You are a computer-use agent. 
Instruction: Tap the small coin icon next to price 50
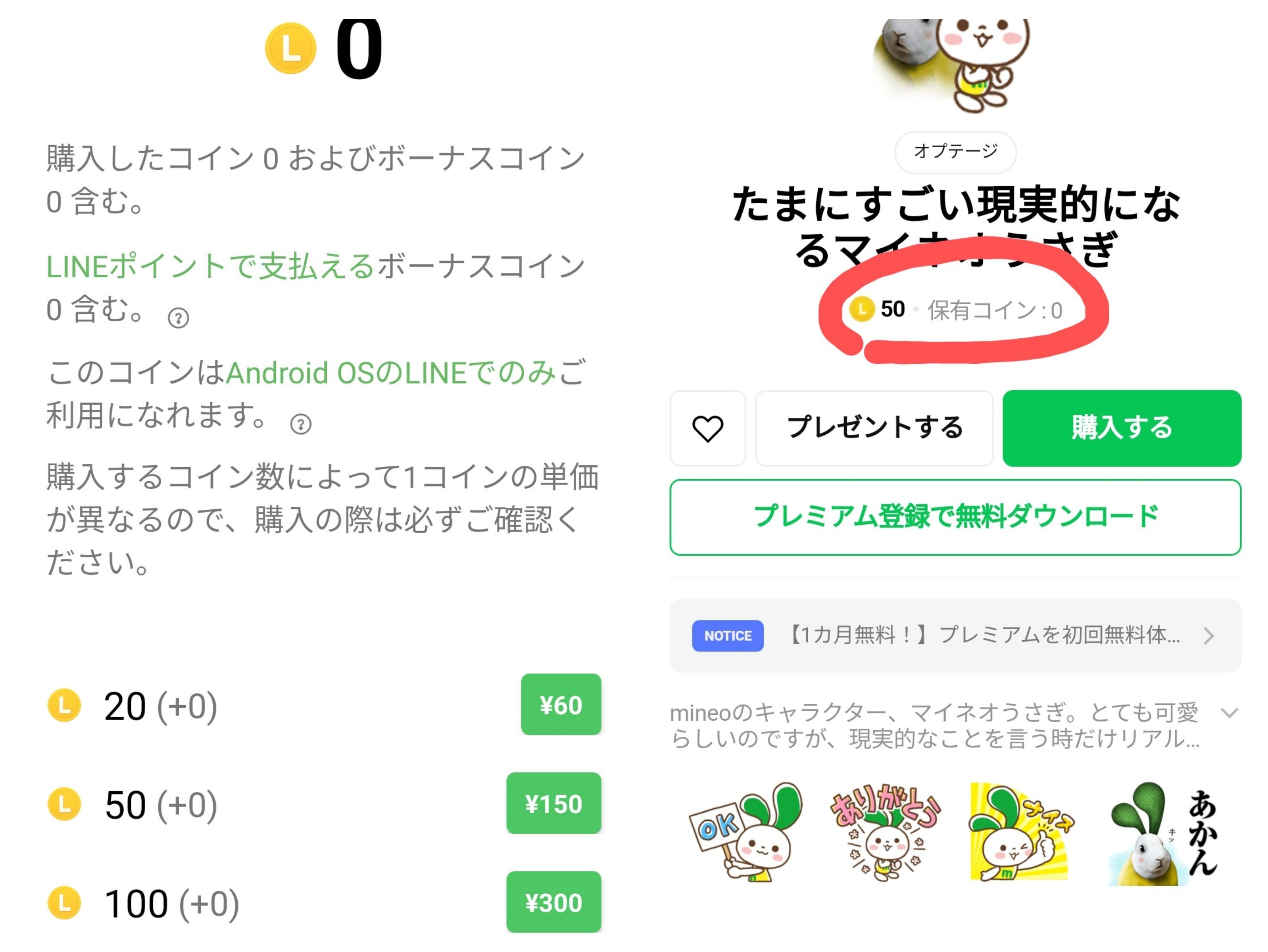tap(862, 309)
